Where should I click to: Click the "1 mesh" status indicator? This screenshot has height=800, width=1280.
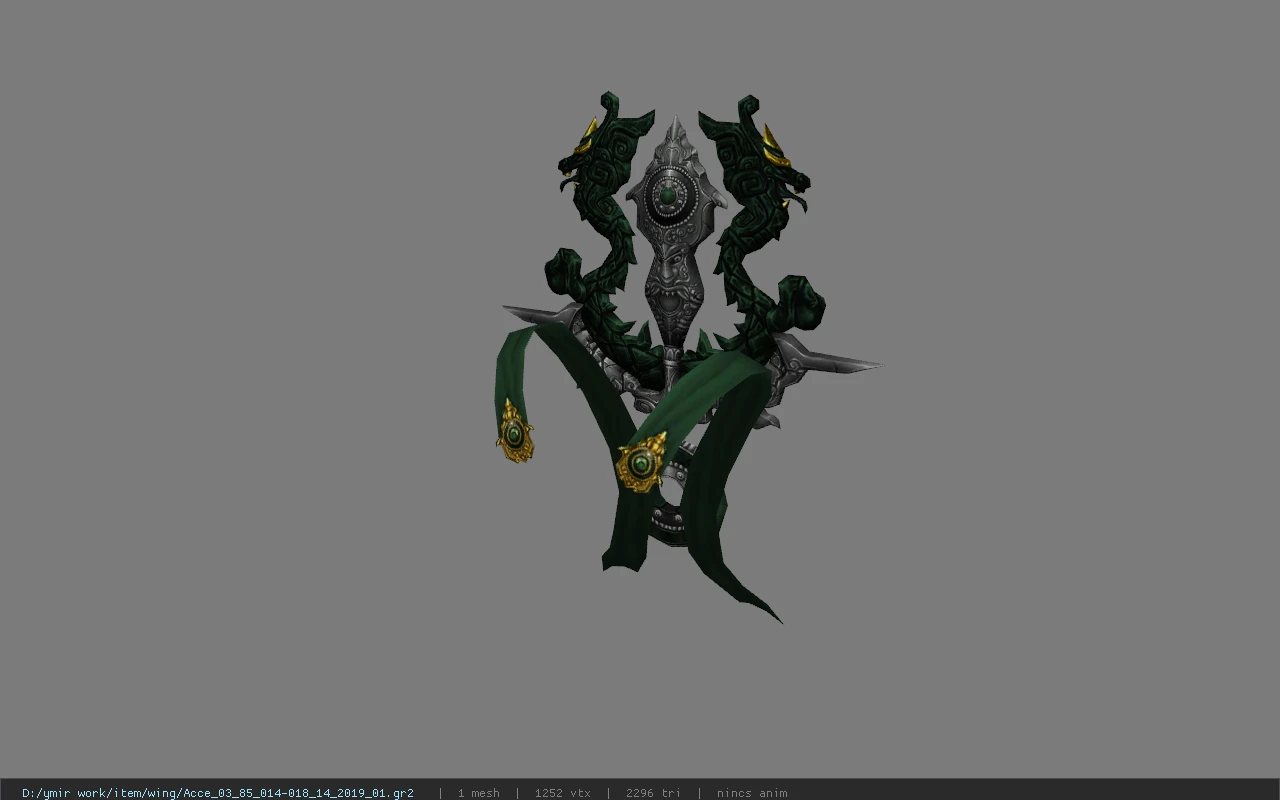(478, 793)
